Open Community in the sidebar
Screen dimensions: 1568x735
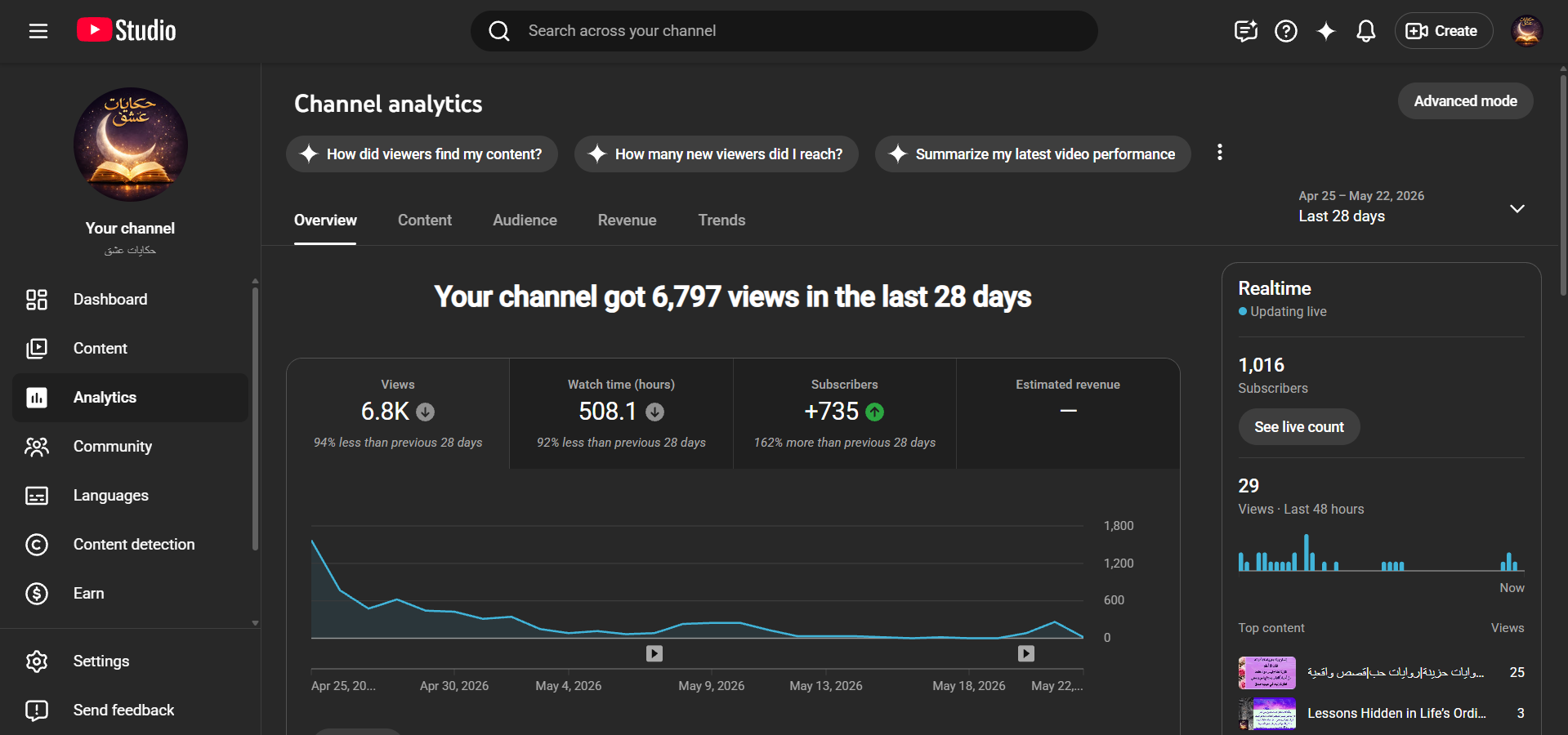pos(131,447)
